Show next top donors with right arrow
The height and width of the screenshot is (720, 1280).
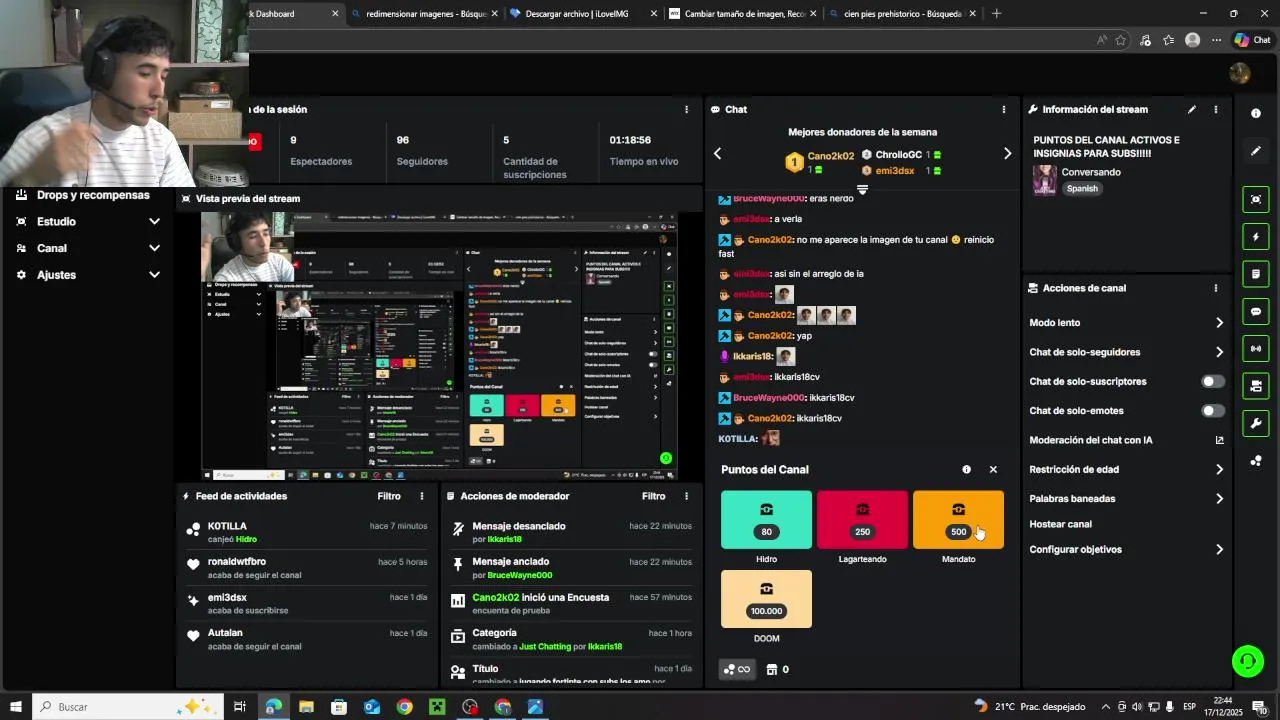click(1007, 153)
